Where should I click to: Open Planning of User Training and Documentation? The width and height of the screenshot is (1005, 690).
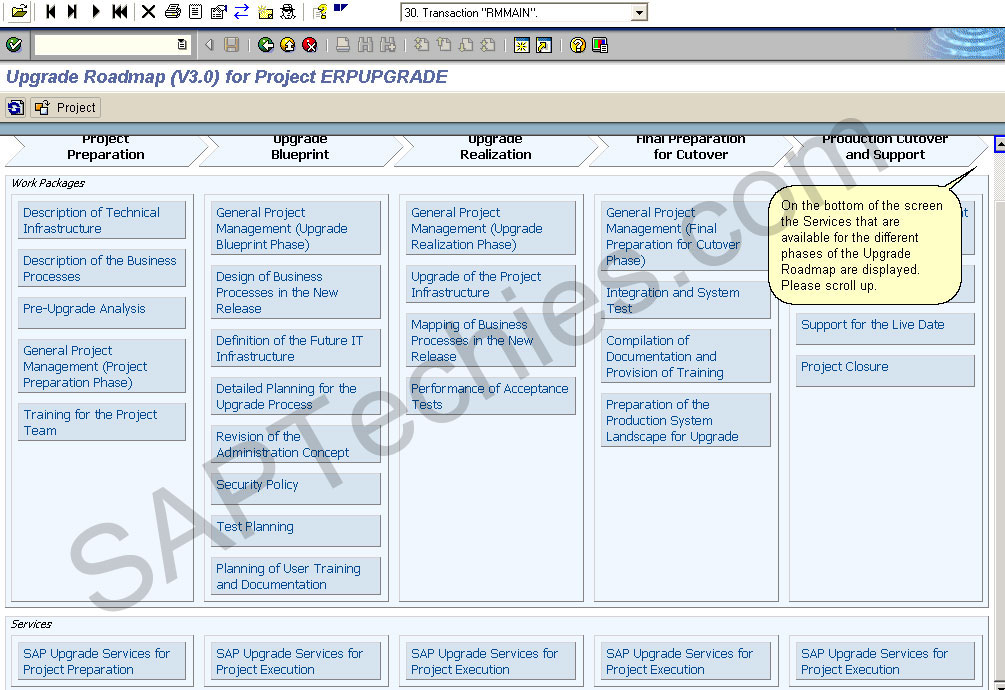pyautogui.click(x=295, y=576)
